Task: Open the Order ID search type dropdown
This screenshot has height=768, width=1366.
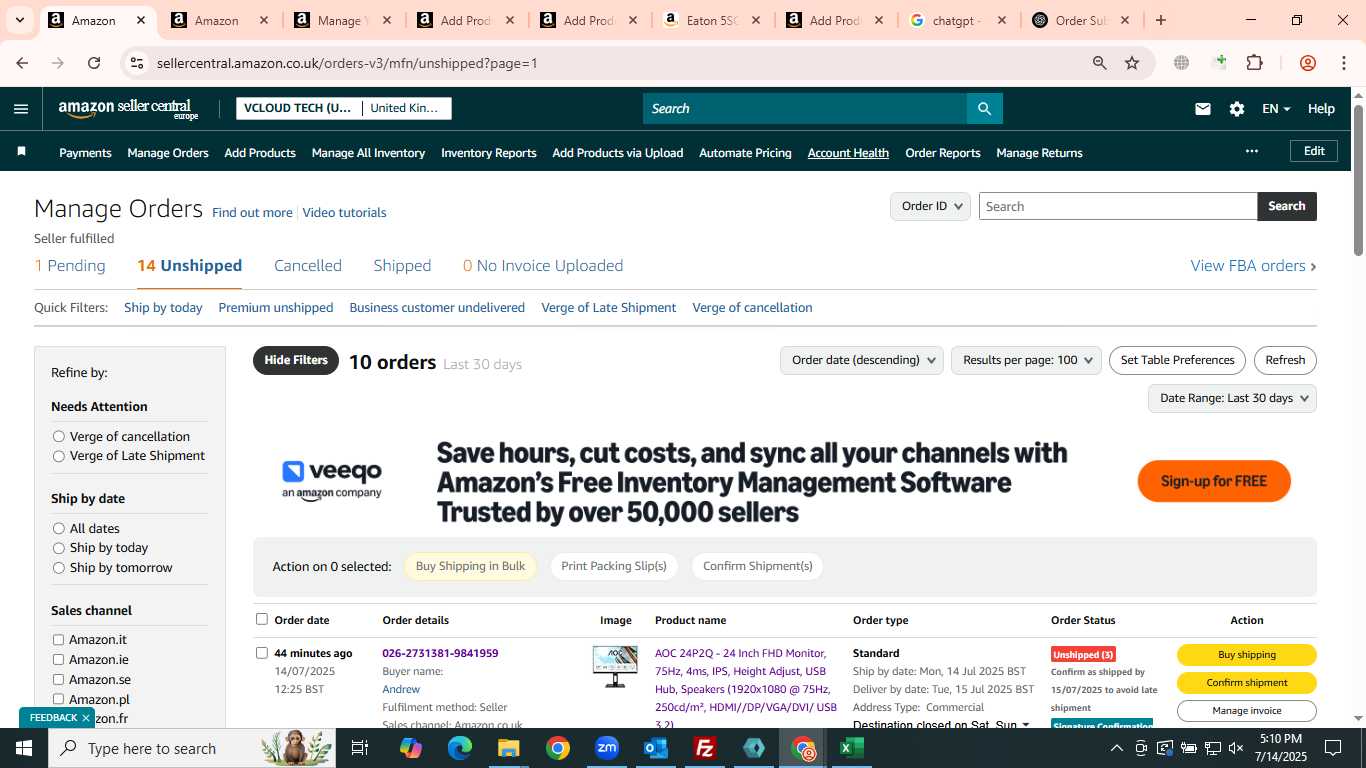Action: [930, 206]
